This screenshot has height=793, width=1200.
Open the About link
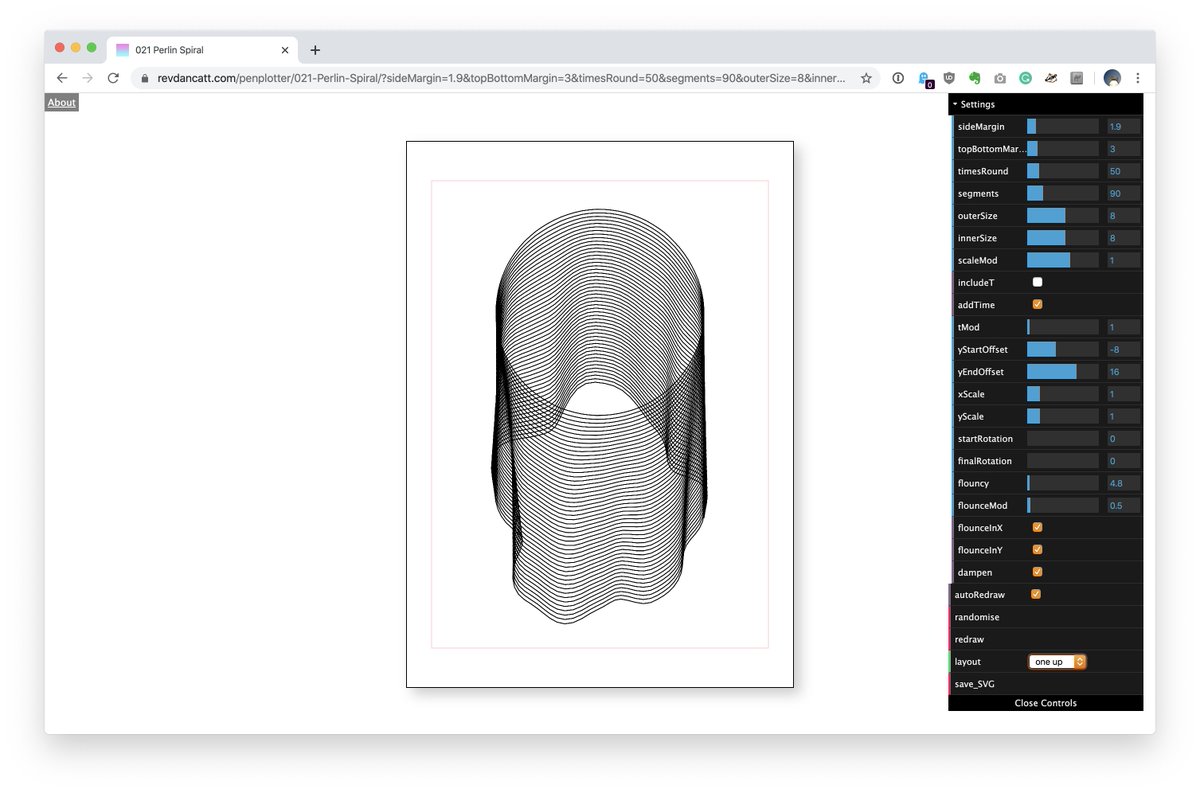pos(62,103)
